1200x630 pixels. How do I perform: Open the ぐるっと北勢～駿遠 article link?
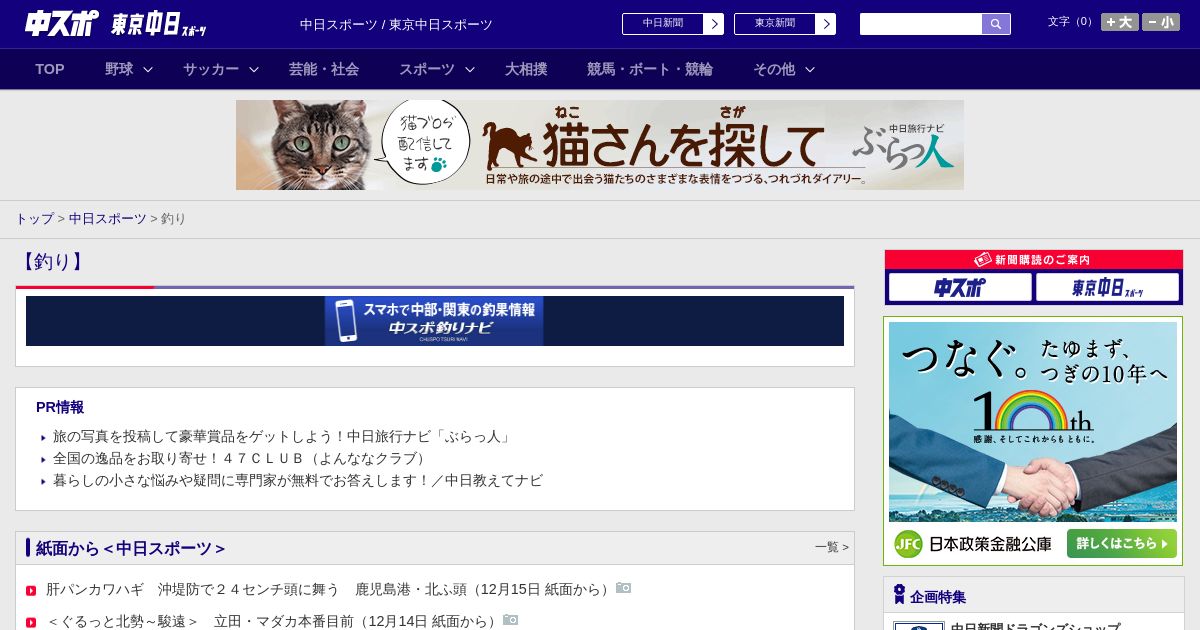click(273, 621)
